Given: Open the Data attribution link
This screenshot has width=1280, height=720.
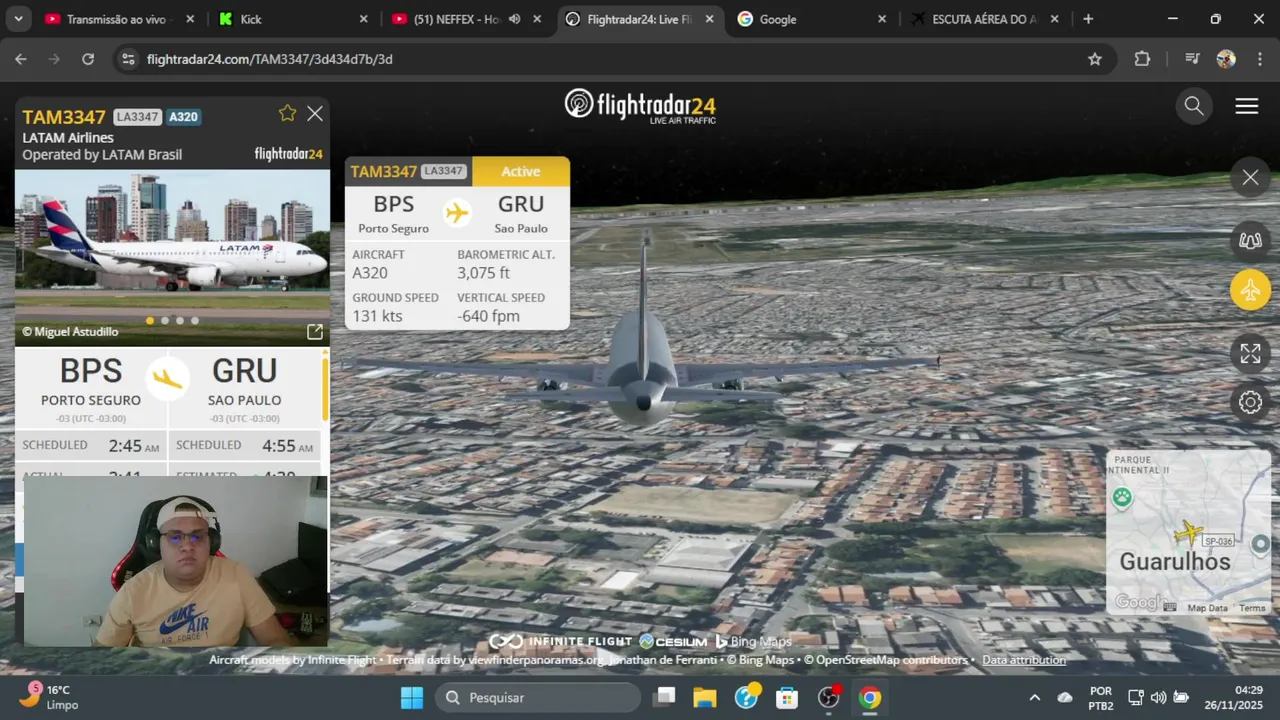Looking at the screenshot, I should 1024,660.
